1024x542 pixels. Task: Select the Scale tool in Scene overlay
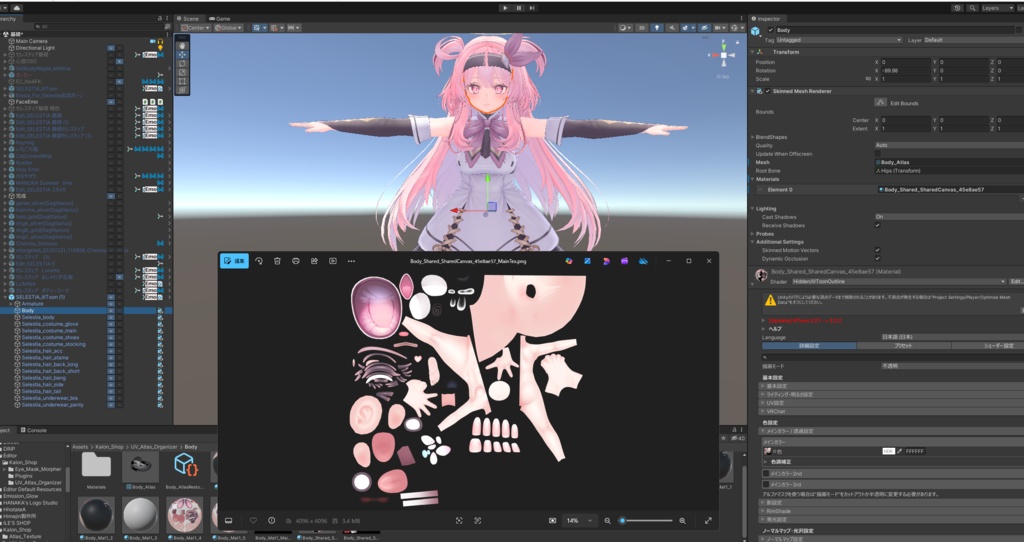click(x=183, y=72)
